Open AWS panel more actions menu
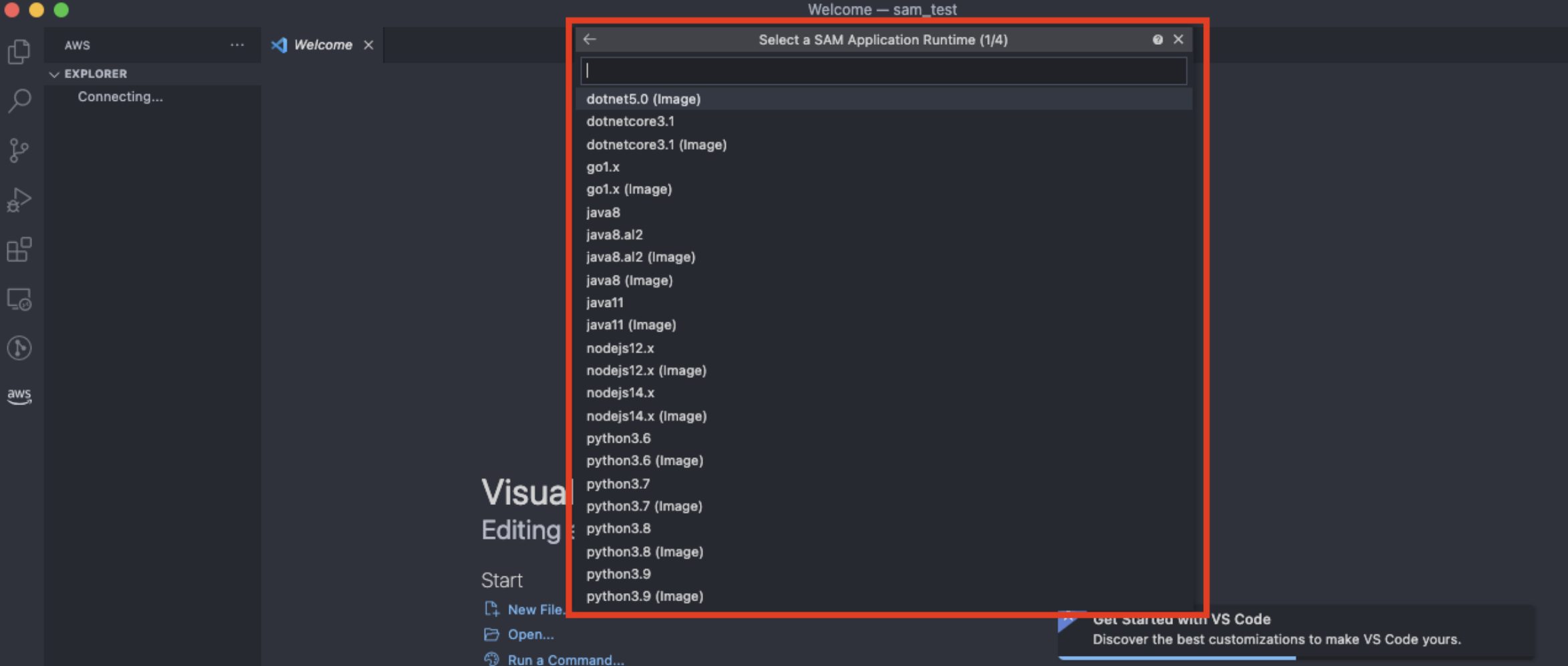This screenshot has height=666, width=1568. 237,45
